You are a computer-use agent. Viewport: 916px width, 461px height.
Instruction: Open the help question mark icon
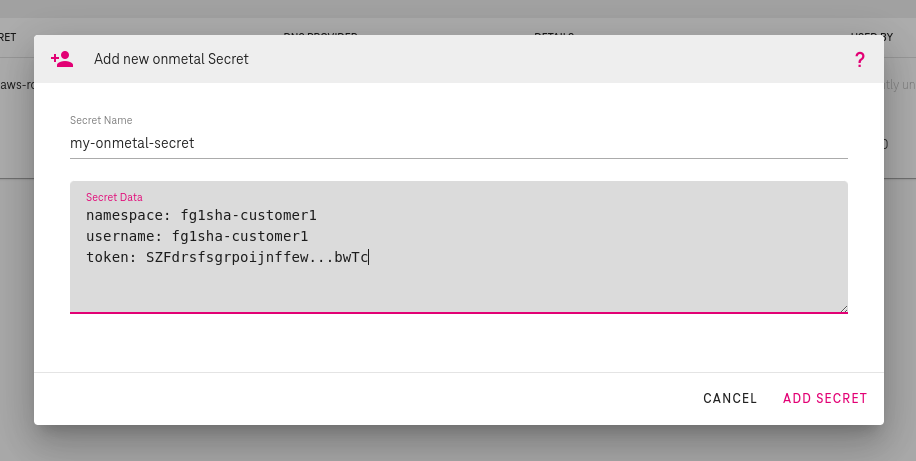click(859, 60)
